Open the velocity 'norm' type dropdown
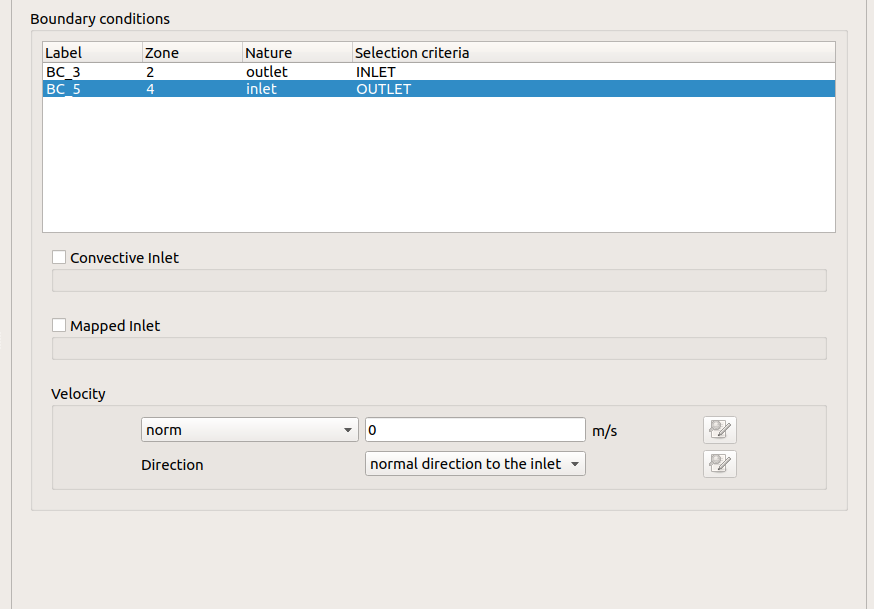Viewport: 874px width, 609px height. [249, 430]
